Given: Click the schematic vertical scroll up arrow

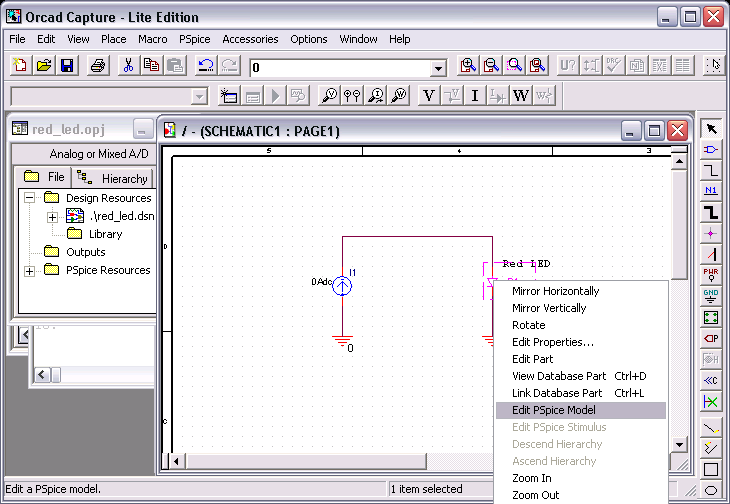Looking at the screenshot, I should (x=679, y=161).
